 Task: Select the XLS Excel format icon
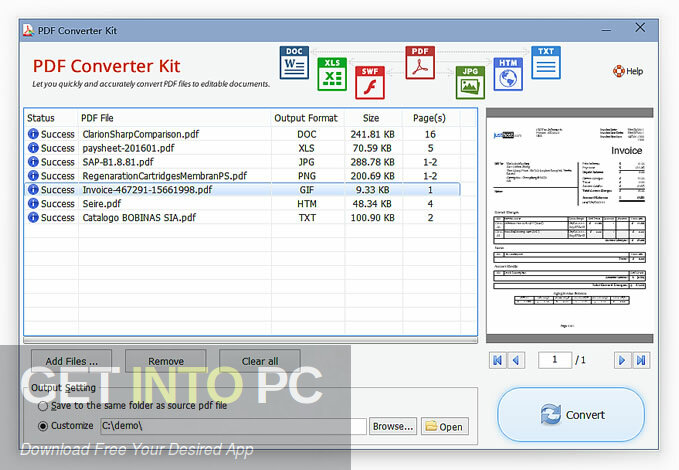pos(332,74)
